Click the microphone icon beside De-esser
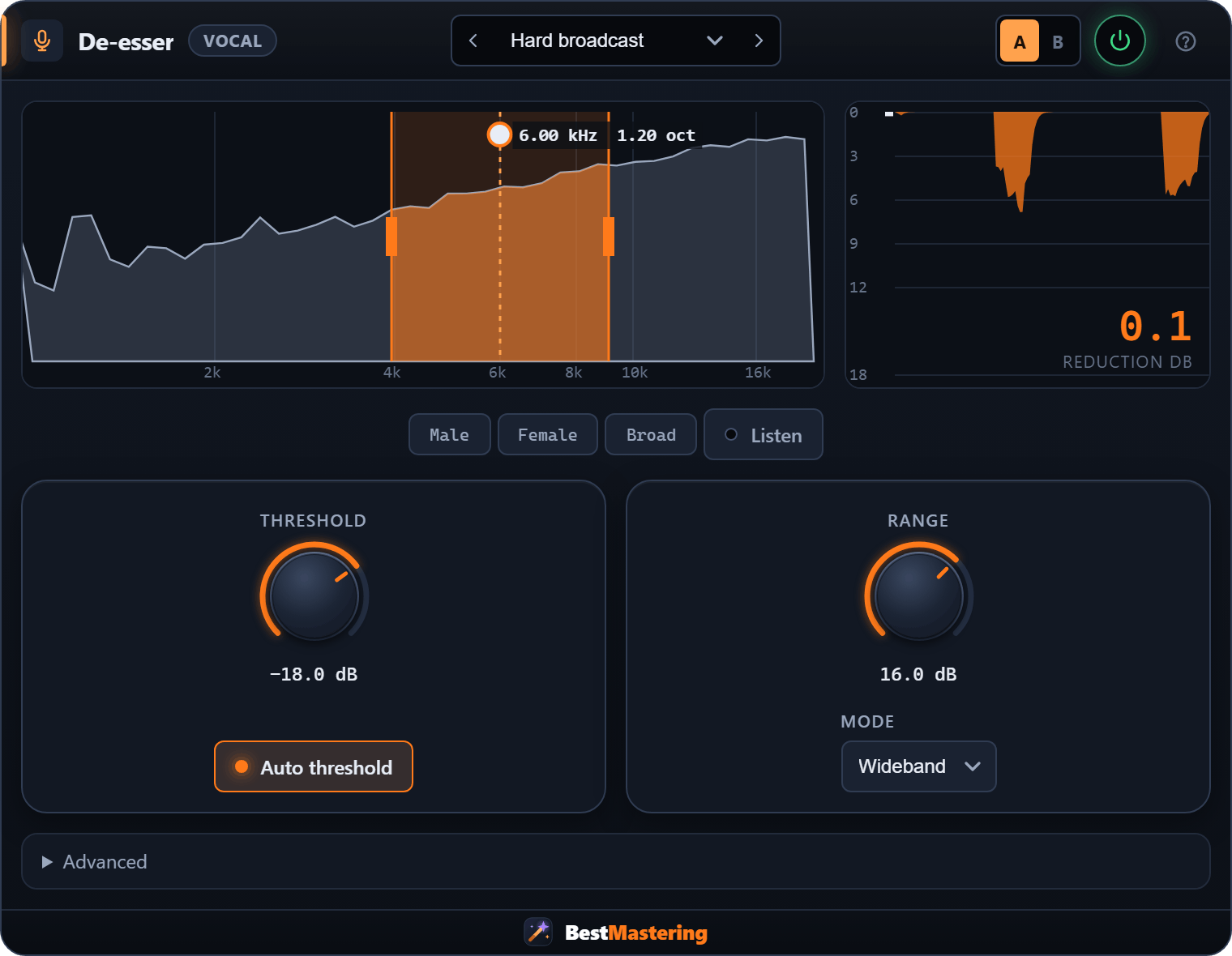This screenshot has height=956, width=1232. coord(42,41)
